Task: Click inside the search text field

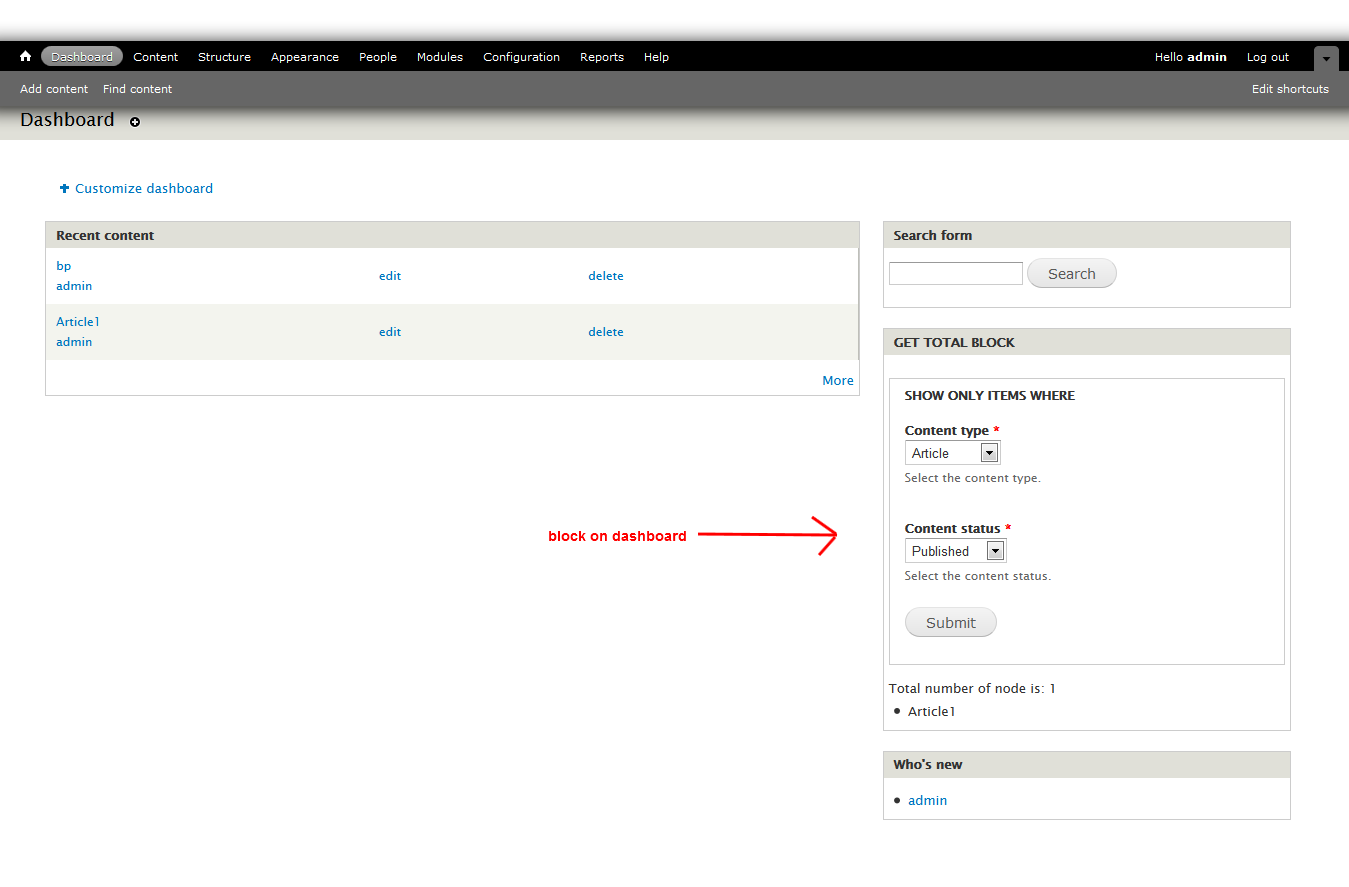Action: 954,272
